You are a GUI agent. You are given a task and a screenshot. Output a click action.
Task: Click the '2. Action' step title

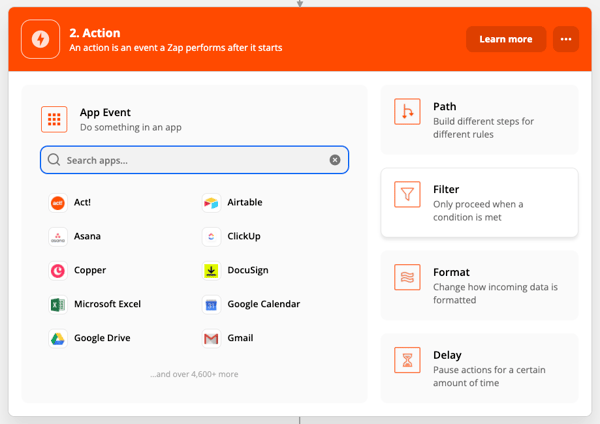click(x=95, y=33)
